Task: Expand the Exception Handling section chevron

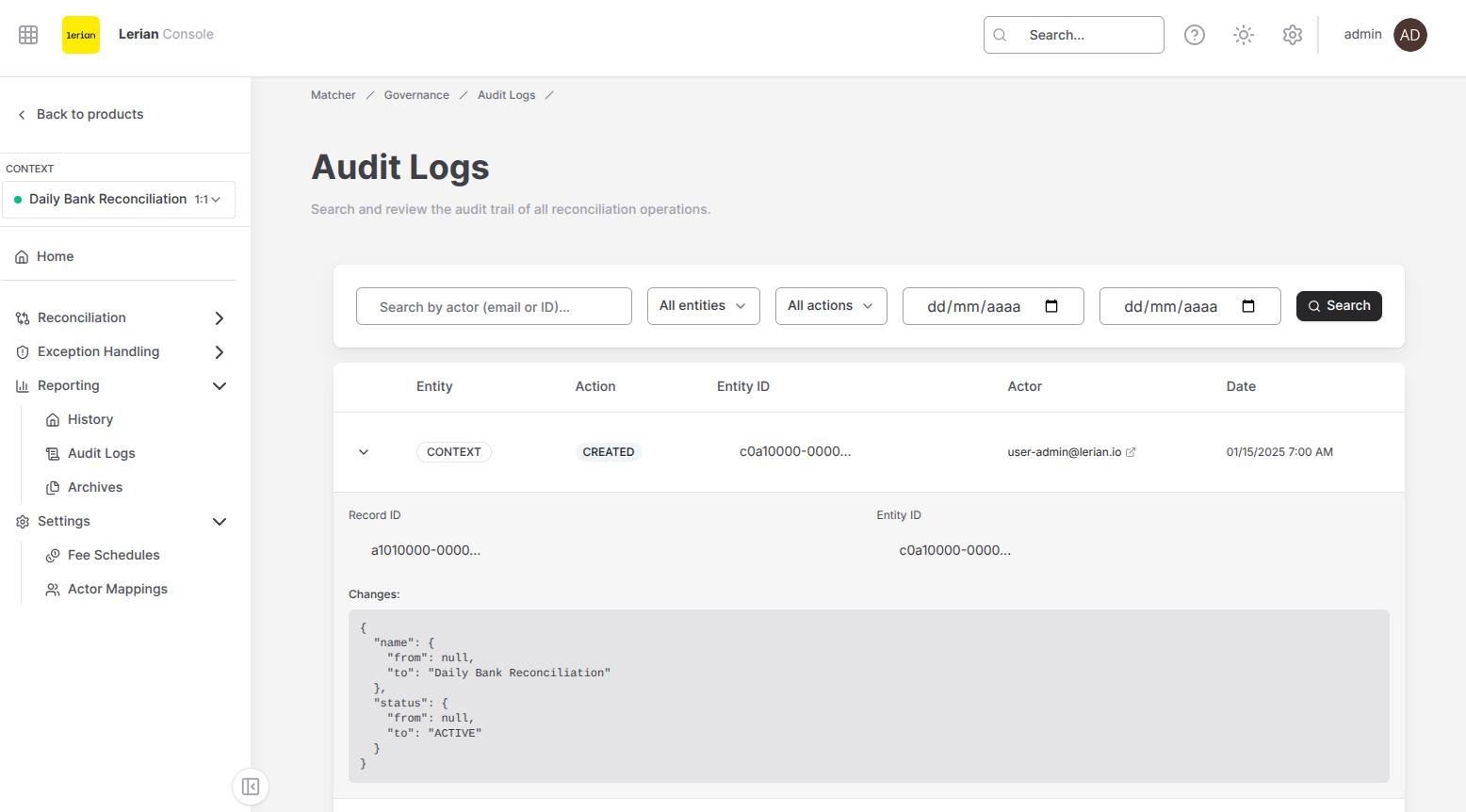Action: [x=220, y=352]
